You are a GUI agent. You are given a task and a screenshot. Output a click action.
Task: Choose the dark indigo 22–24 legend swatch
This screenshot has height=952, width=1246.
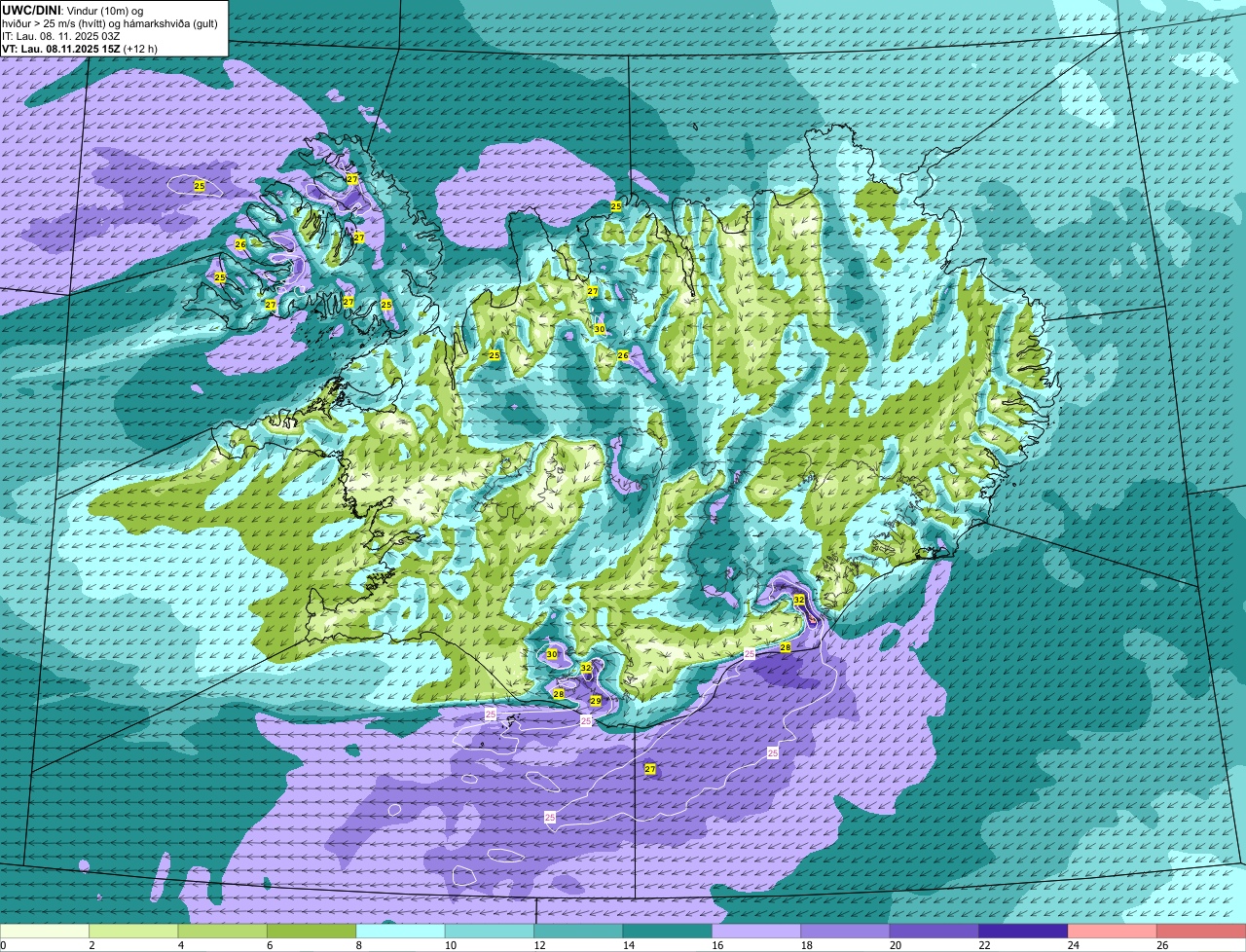(x=1024, y=932)
